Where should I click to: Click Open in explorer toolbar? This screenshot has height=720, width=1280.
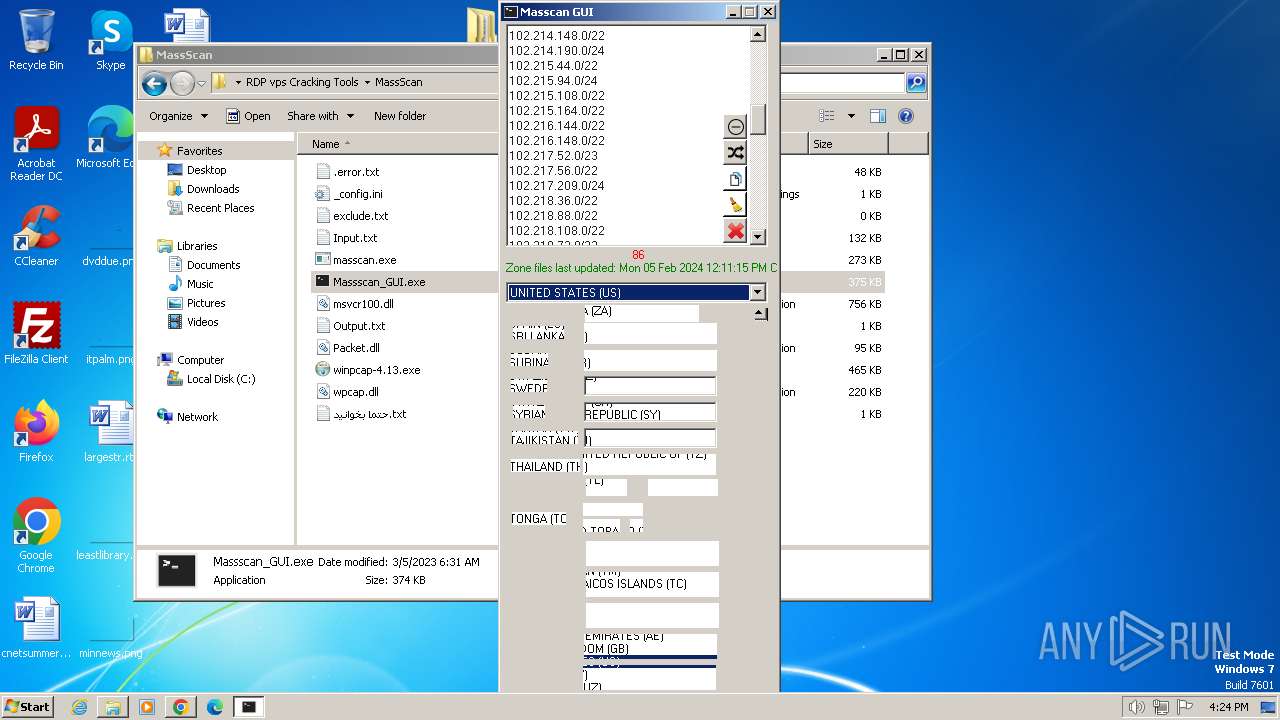pos(248,116)
